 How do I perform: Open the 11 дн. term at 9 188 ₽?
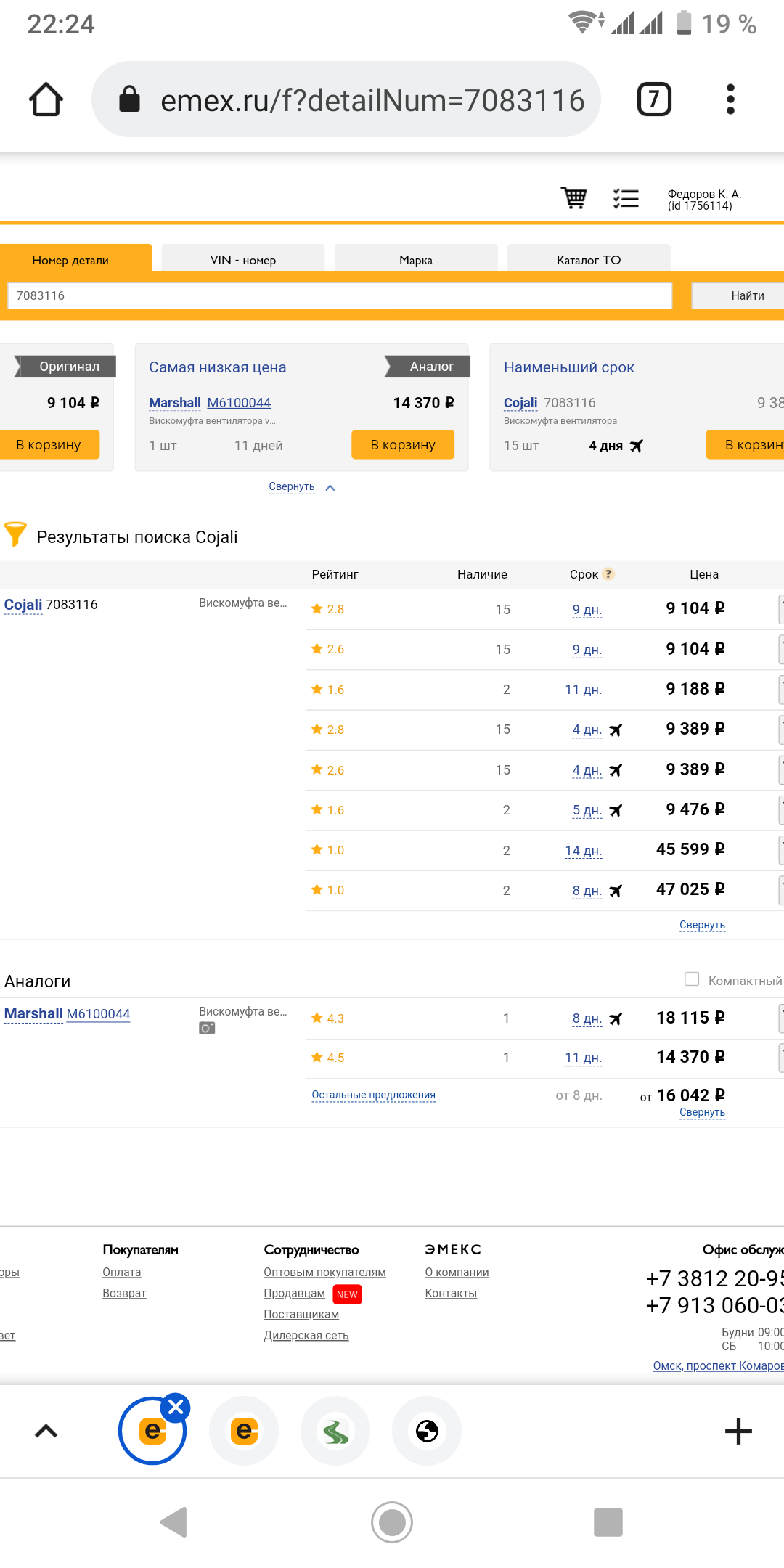(x=584, y=690)
